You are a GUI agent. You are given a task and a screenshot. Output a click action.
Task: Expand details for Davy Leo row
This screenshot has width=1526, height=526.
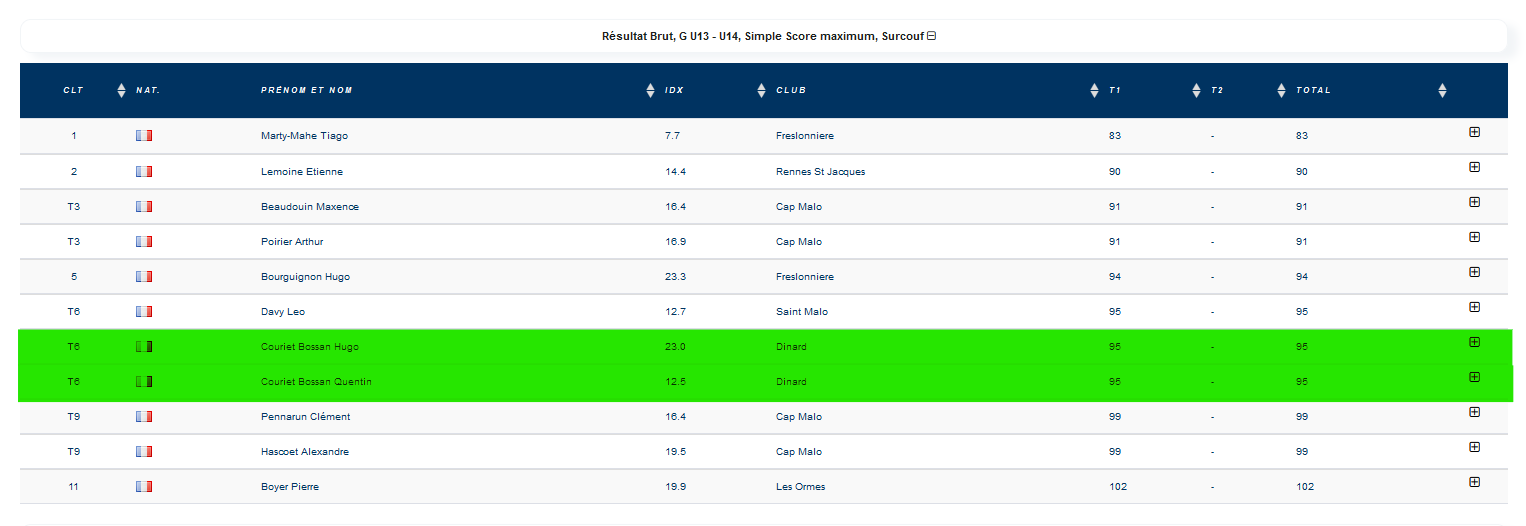pyautogui.click(x=1474, y=307)
